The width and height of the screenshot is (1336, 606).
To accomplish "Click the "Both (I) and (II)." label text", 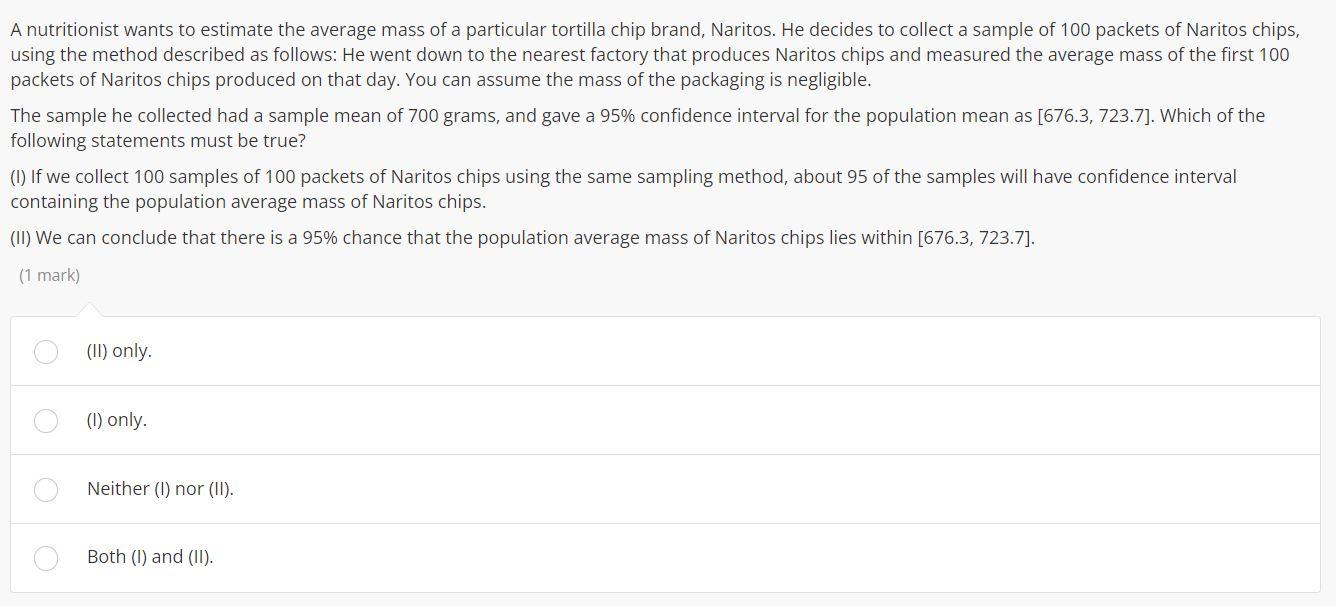I will tap(150, 557).
